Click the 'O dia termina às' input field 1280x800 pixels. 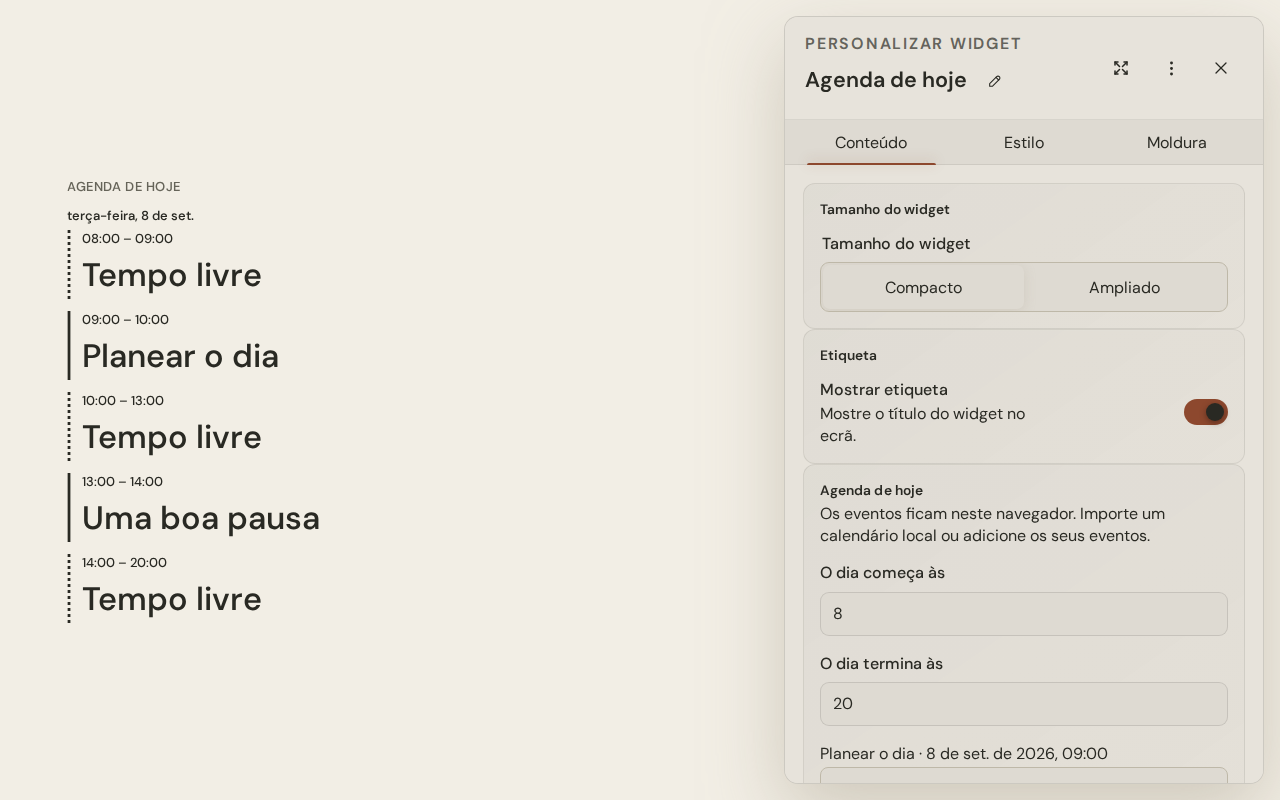[x=1024, y=704]
